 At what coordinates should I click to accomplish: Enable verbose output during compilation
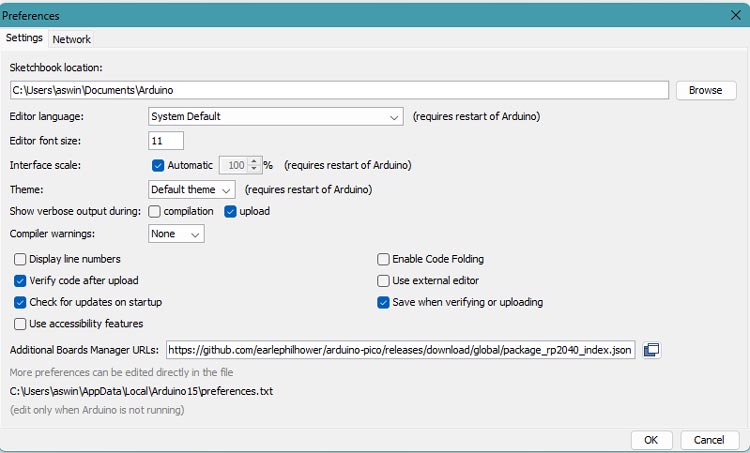coord(154,211)
